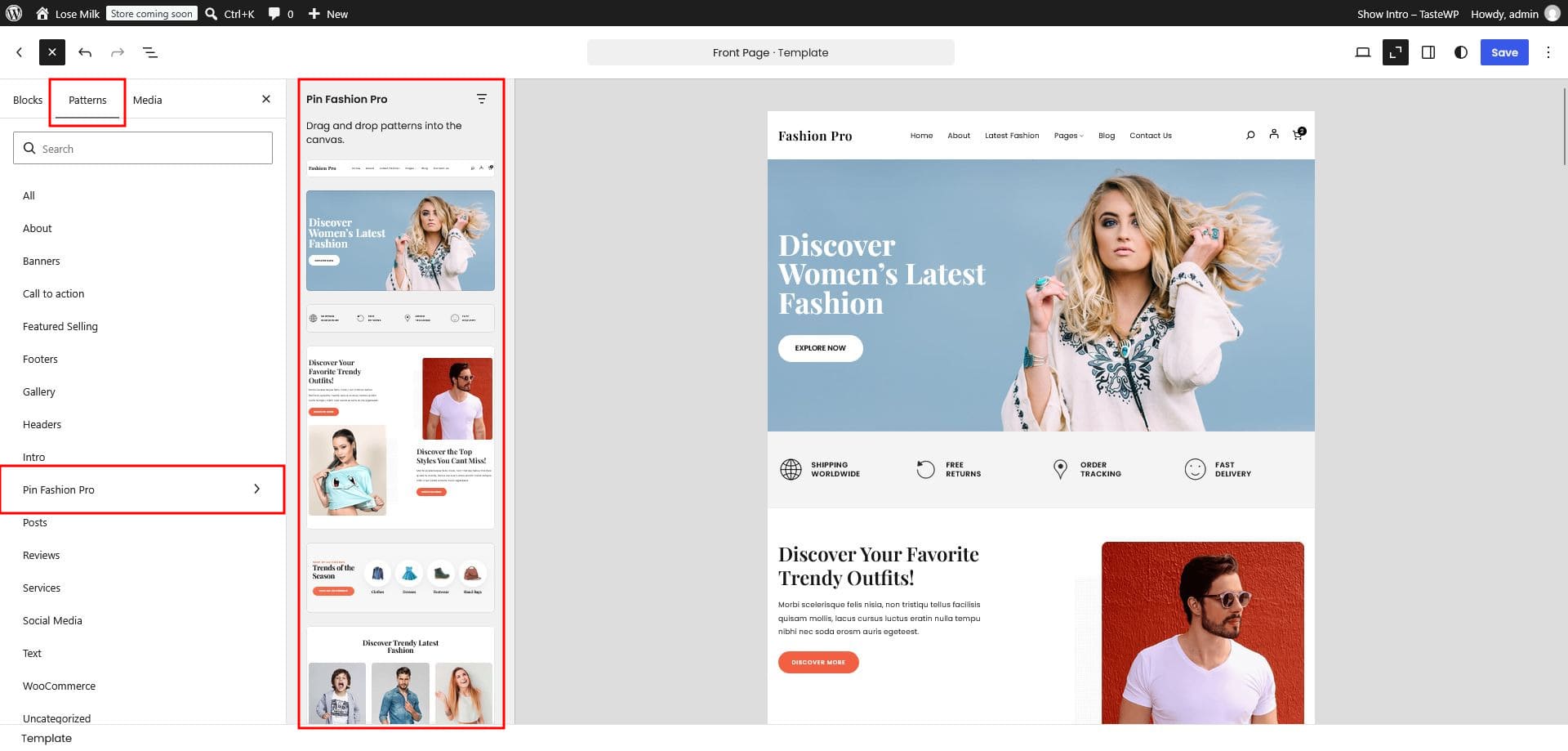This screenshot has height=751, width=1568.
Task: Open the pattern filter options icon
Action: (x=482, y=99)
